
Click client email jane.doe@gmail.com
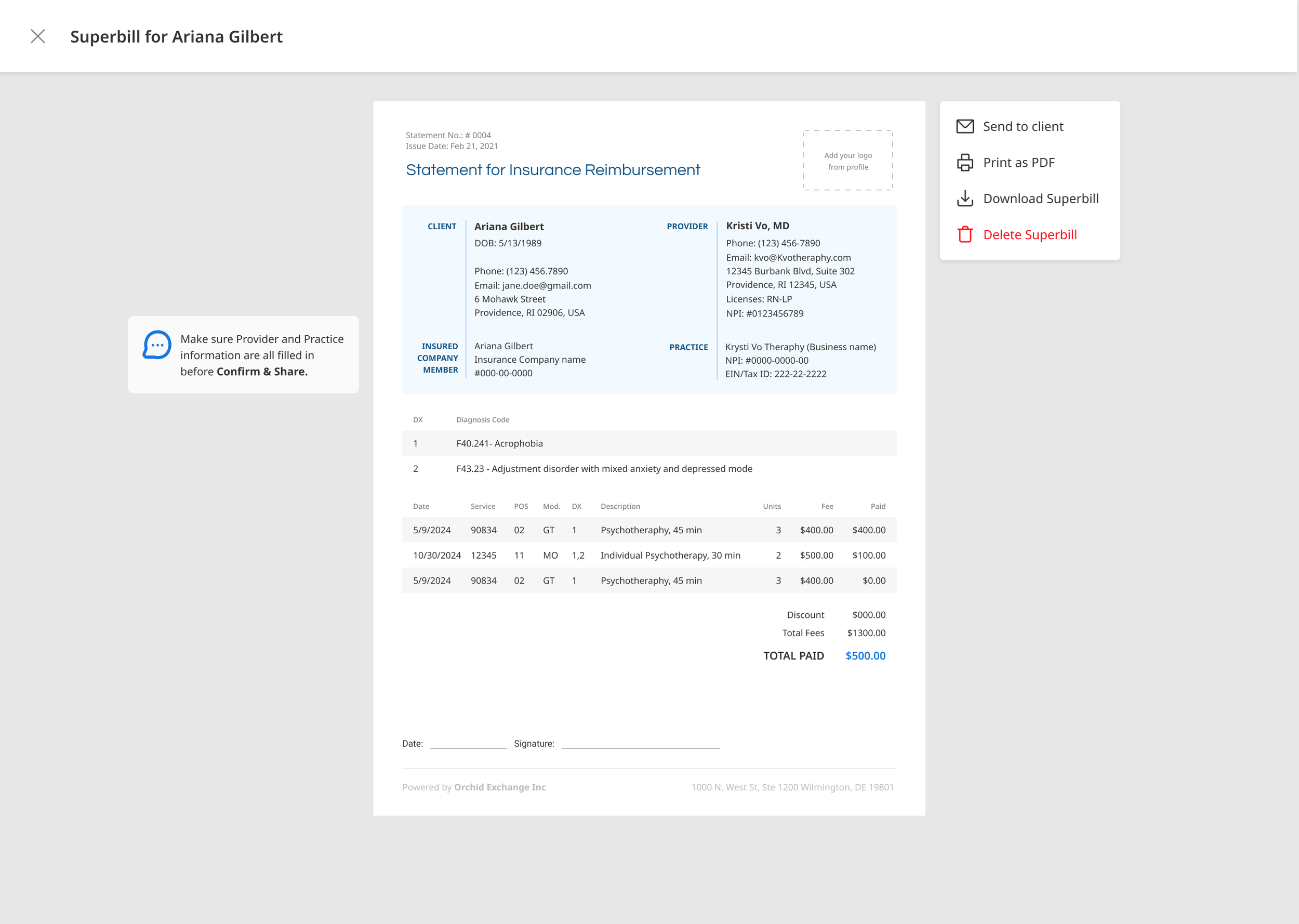pos(546,286)
